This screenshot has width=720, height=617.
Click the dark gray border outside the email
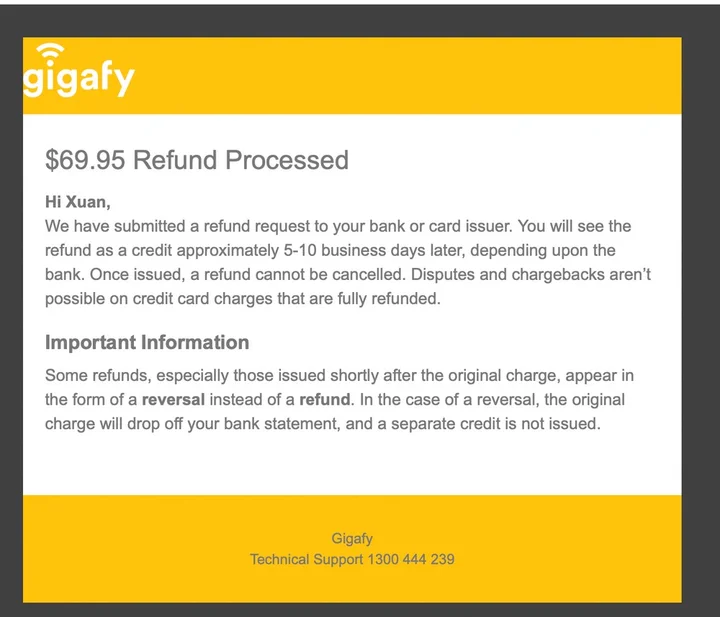tap(10, 300)
